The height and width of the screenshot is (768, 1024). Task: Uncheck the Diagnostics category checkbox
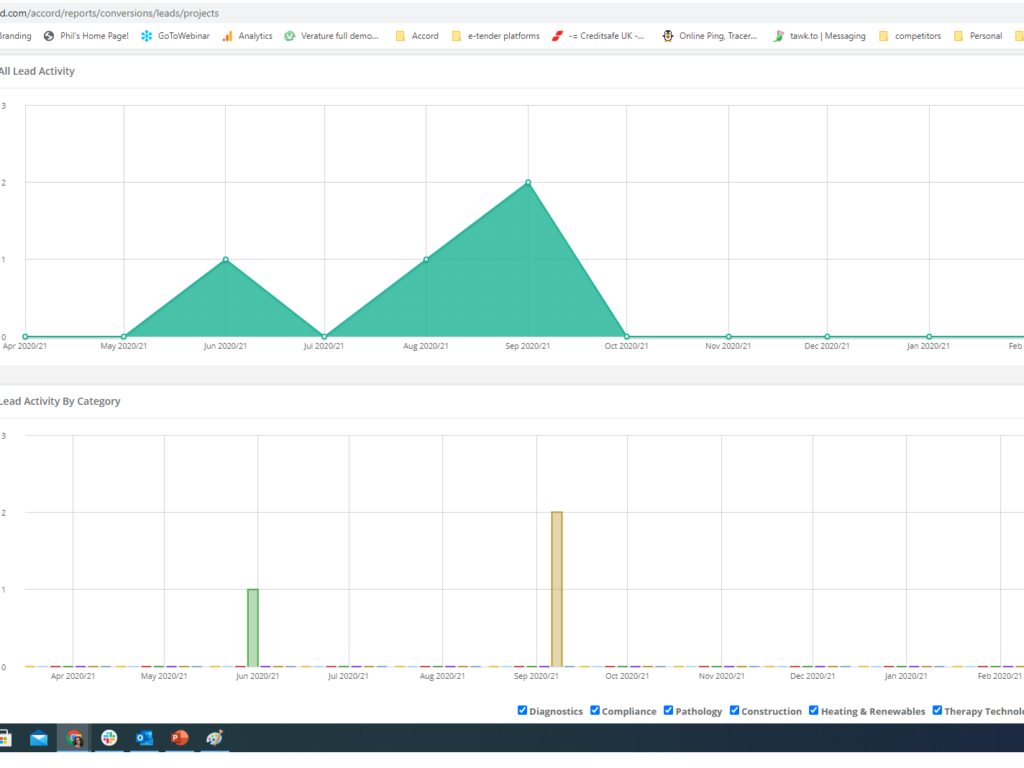[522, 711]
